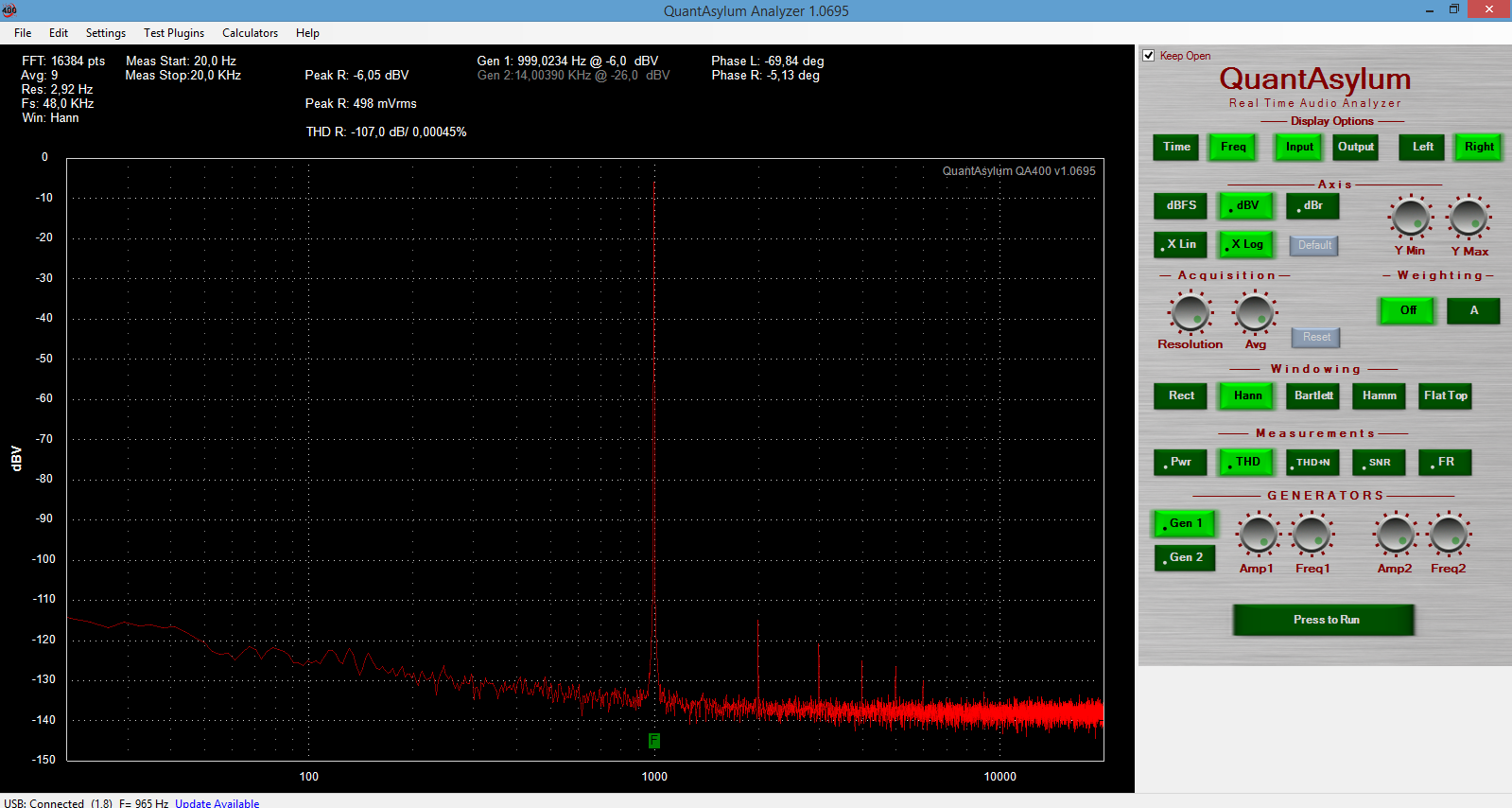Click the Gen 2 frequency readout
1512x808 pixels.
click(x=573, y=75)
